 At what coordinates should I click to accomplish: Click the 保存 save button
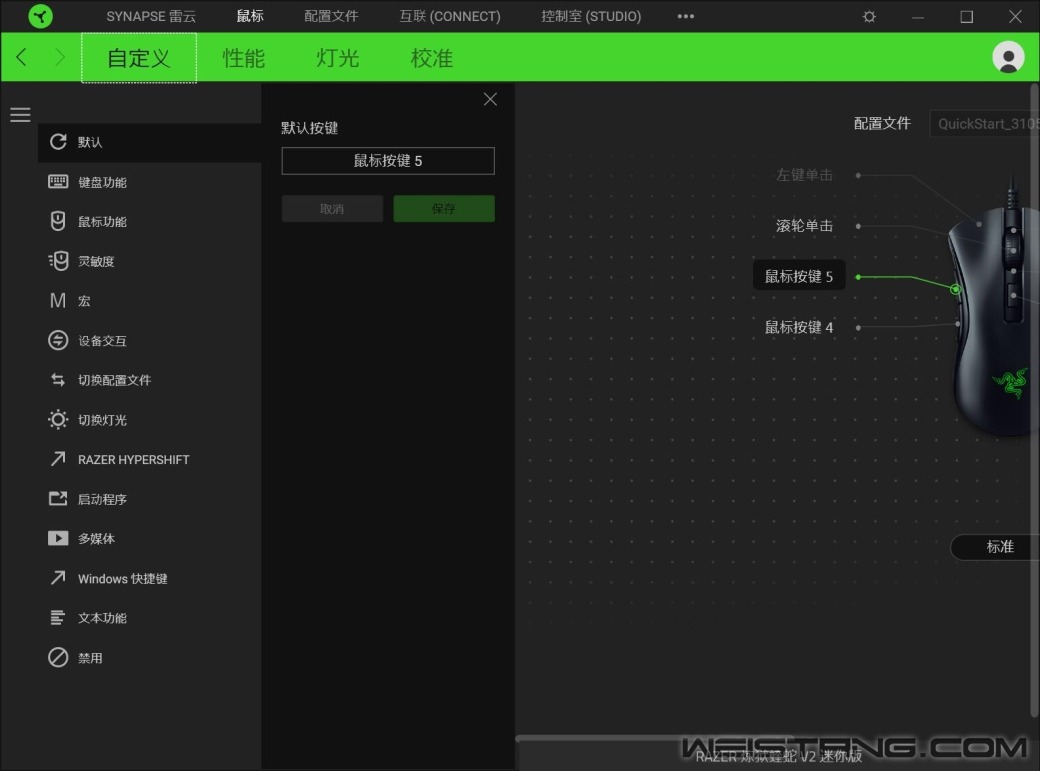[444, 208]
